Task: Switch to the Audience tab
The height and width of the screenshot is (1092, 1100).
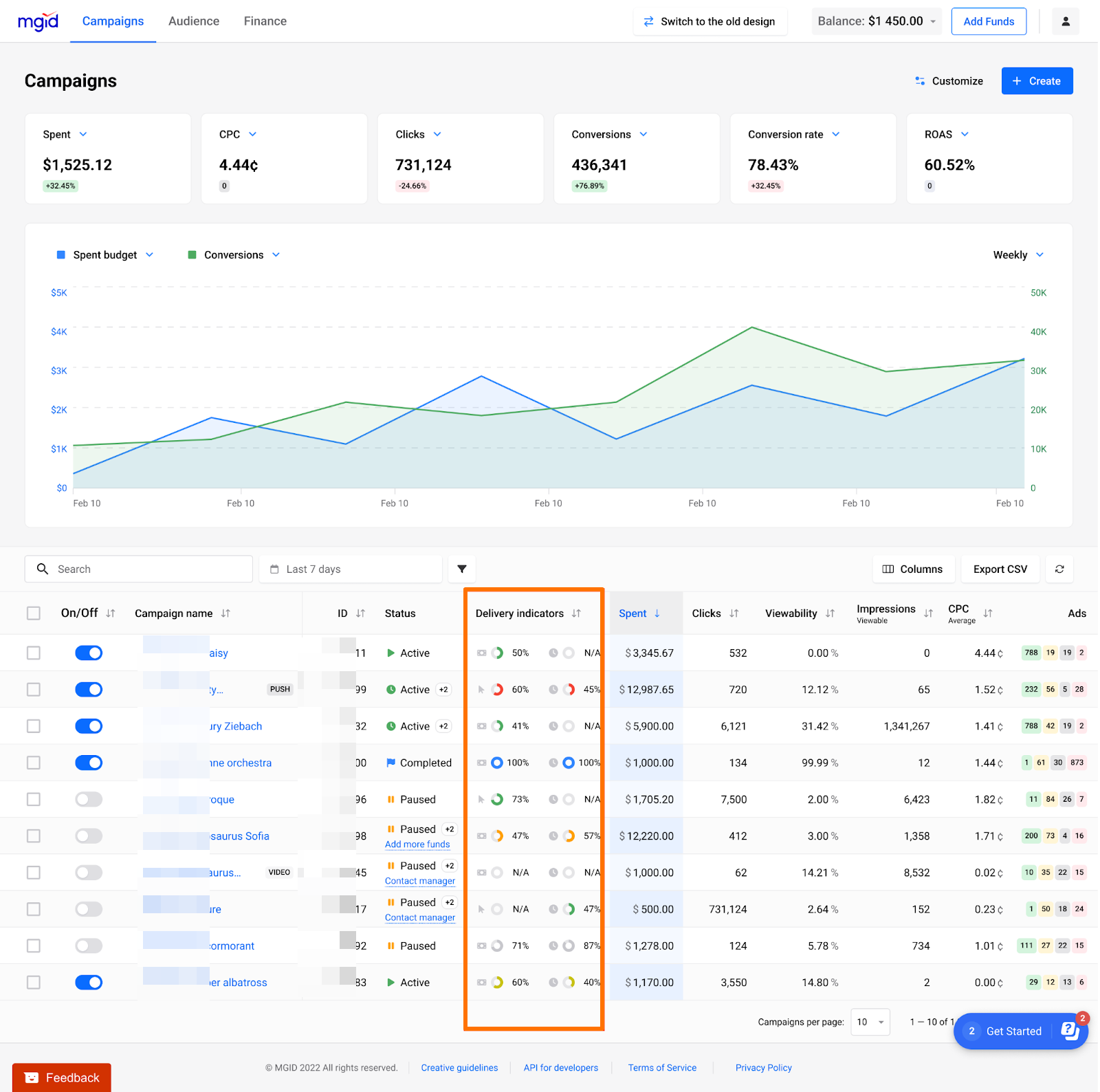Action: coord(194,21)
